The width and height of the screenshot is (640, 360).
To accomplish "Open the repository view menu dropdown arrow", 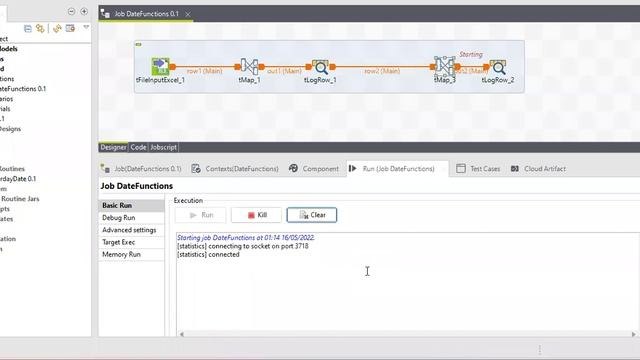I will pos(86,27).
